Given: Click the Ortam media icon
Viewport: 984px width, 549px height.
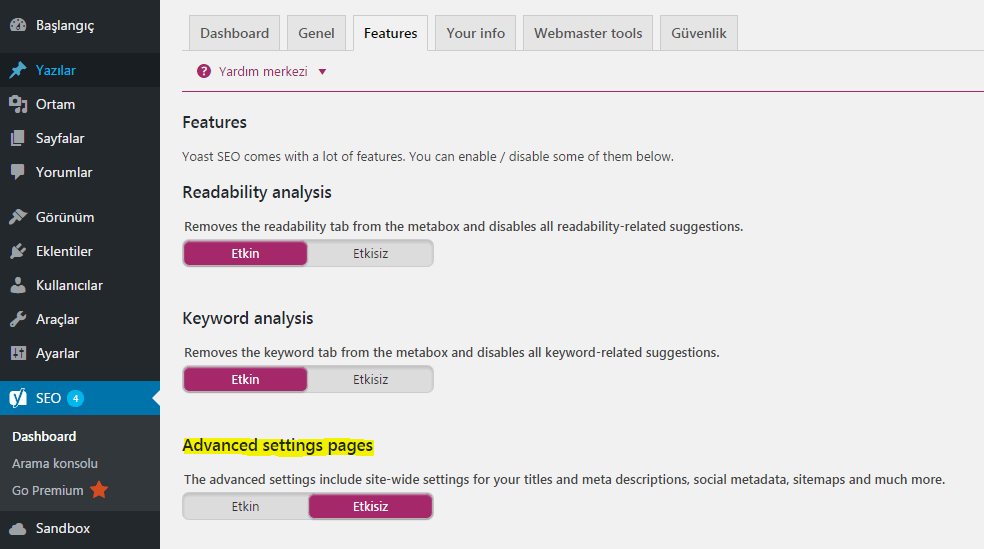Looking at the screenshot, I should (x=18, y=104).
